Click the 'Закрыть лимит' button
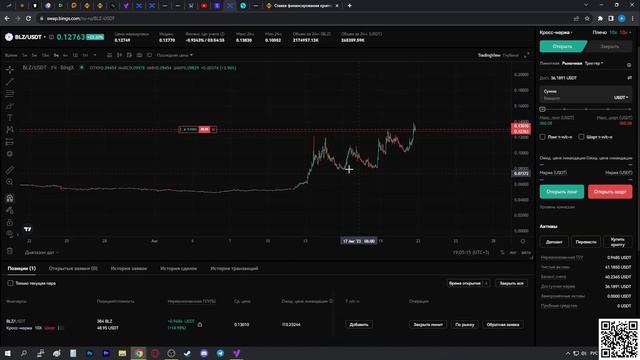The height and width of the screenshot is (360, 640). pos(428,325)
